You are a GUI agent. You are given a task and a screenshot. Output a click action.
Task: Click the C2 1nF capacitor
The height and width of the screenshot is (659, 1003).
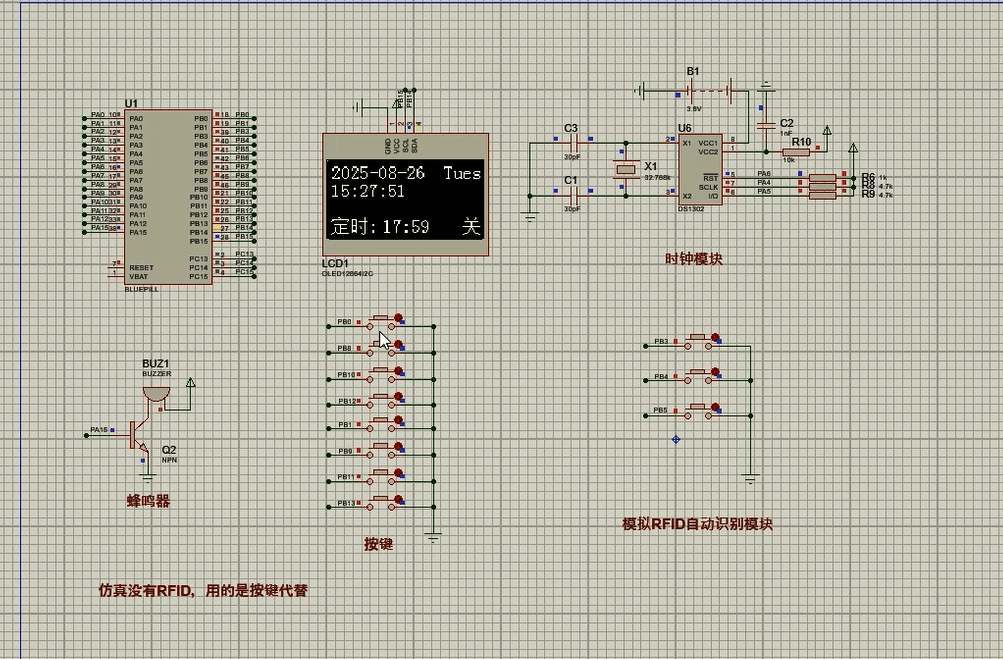tap(766, 125)
